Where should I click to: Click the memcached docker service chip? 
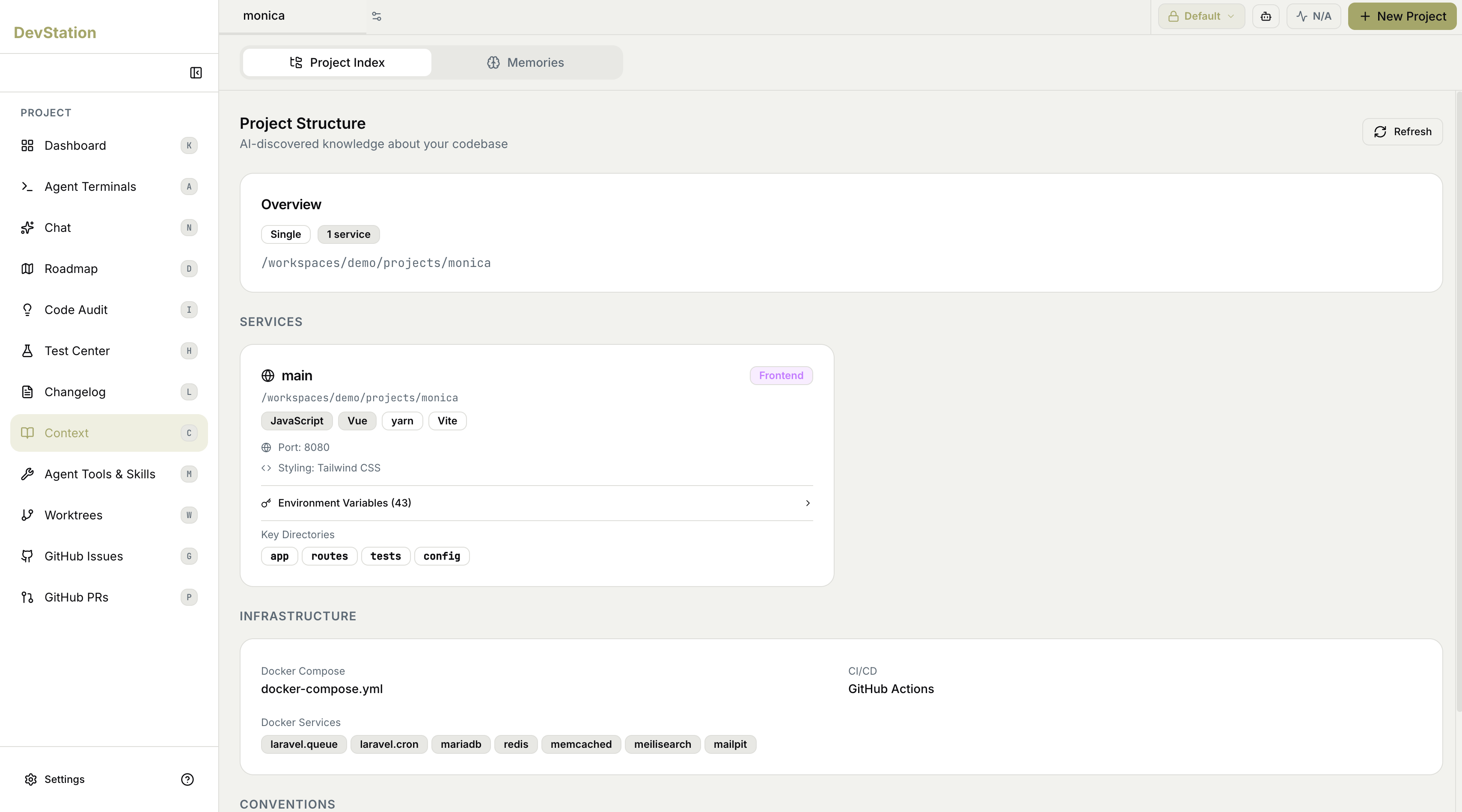[x=581, y=744]
